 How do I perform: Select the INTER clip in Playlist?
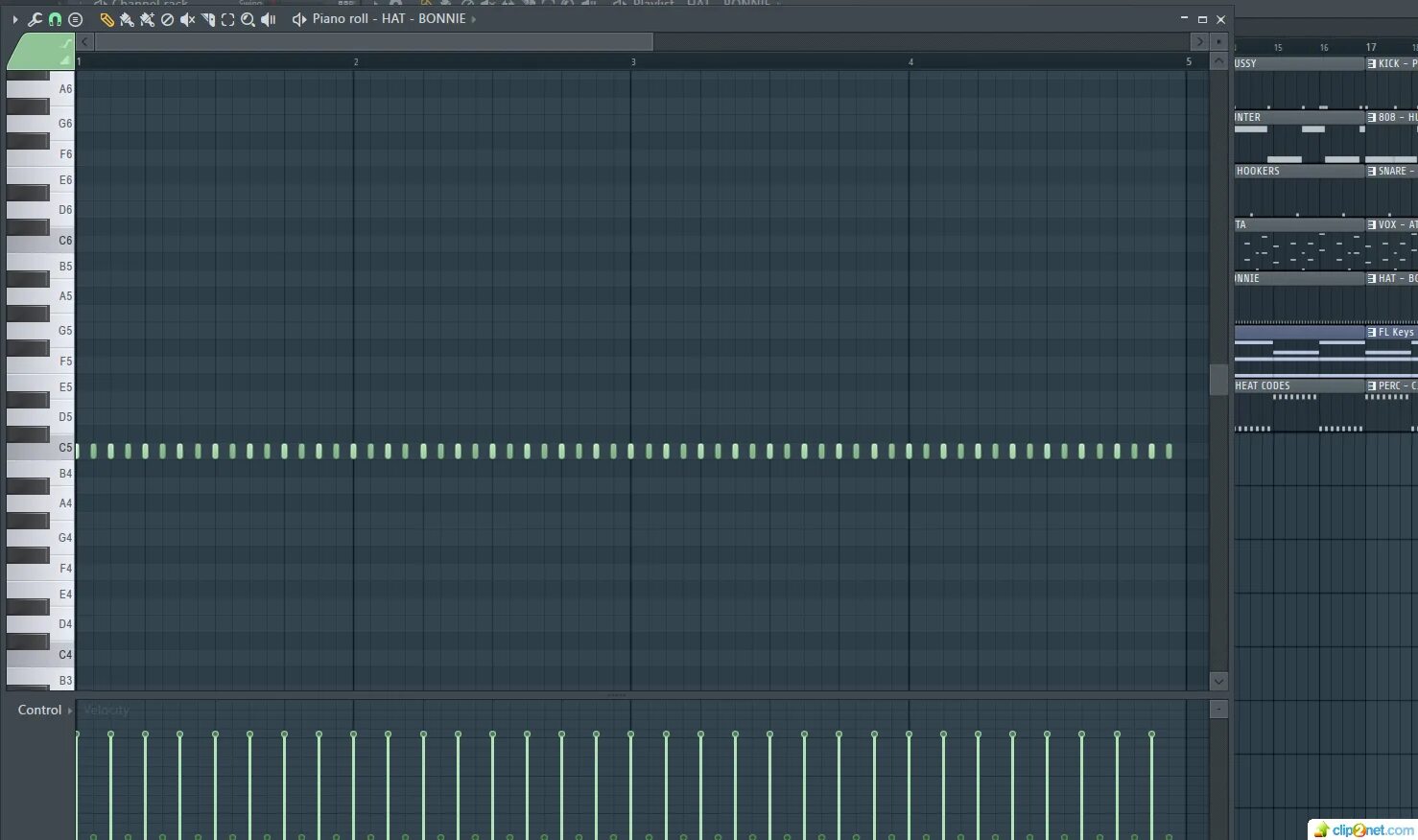[x=1300, y=117]
